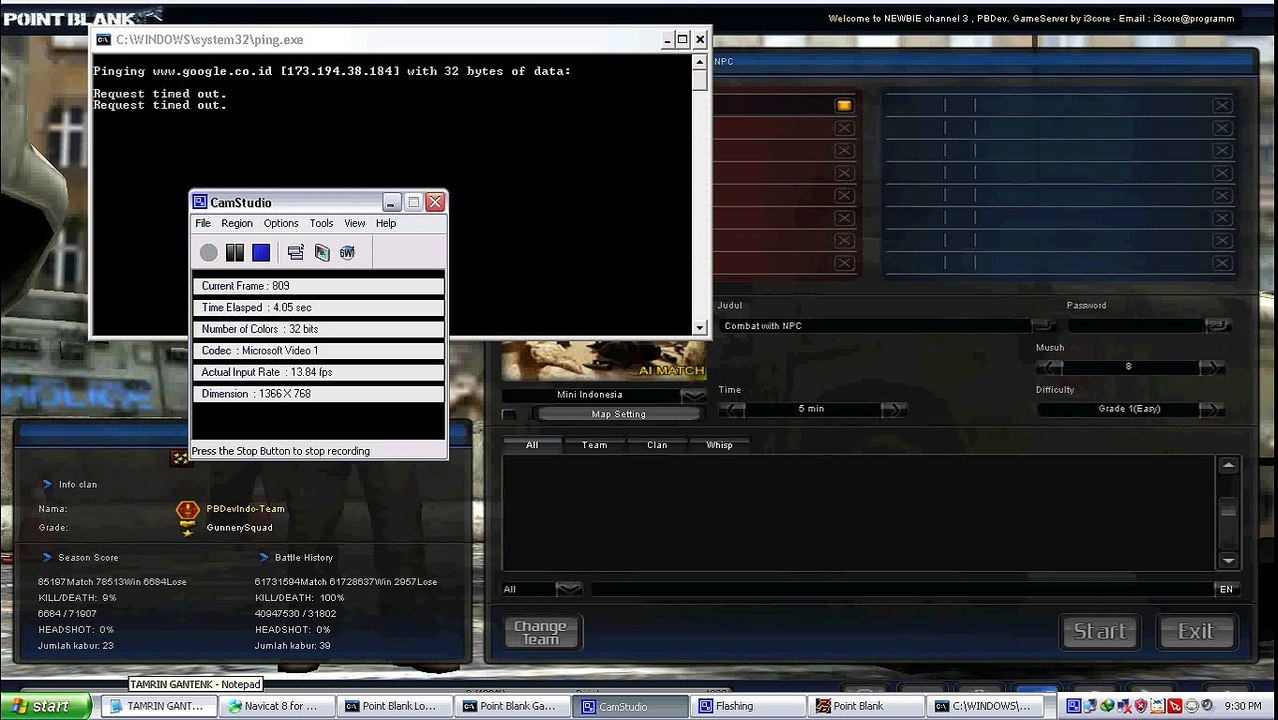Close the second slot in red team
The height and width of the screenshot is (720, 1278).
point(844,128)
